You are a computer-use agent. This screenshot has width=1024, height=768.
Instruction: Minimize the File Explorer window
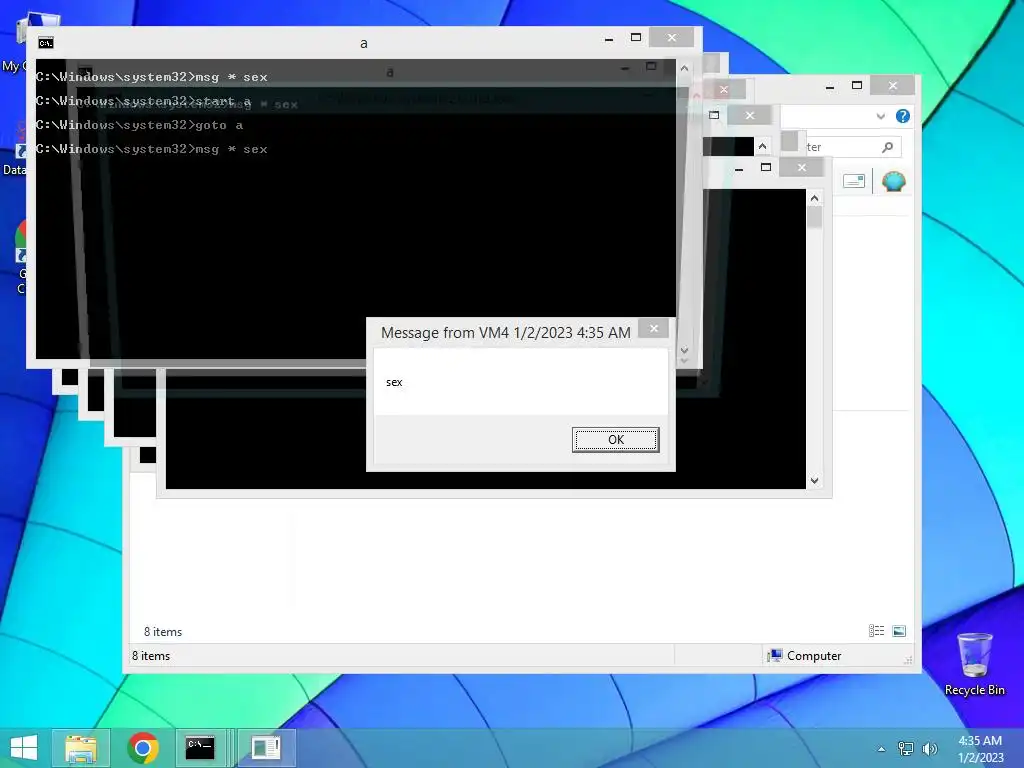point(830,86)
